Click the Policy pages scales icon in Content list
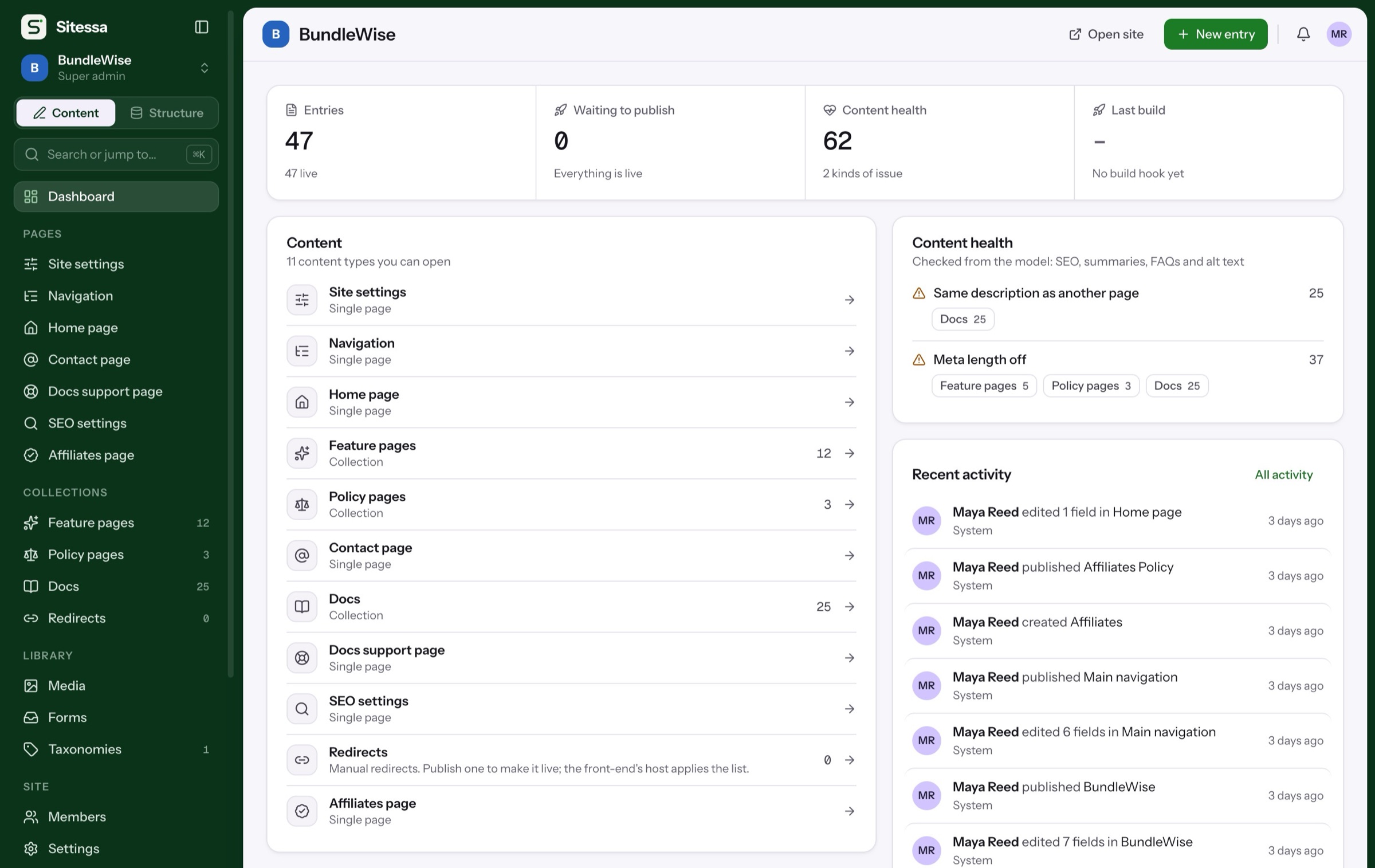The width and height of the screenshot is (1375, 868). (x=302, y=504)
